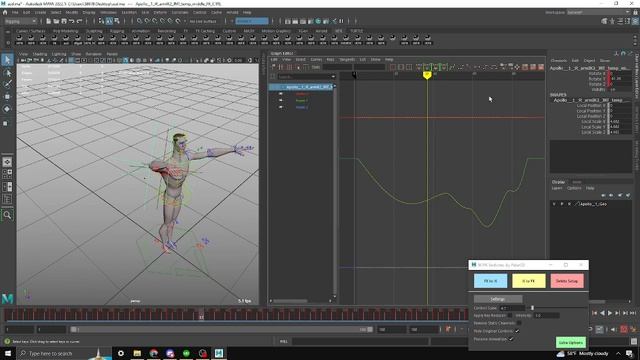Image resolution: width=640 pixels, height=360 pixels.
Task: Create new layer from selected icon
Action: [x=628, y=196]
